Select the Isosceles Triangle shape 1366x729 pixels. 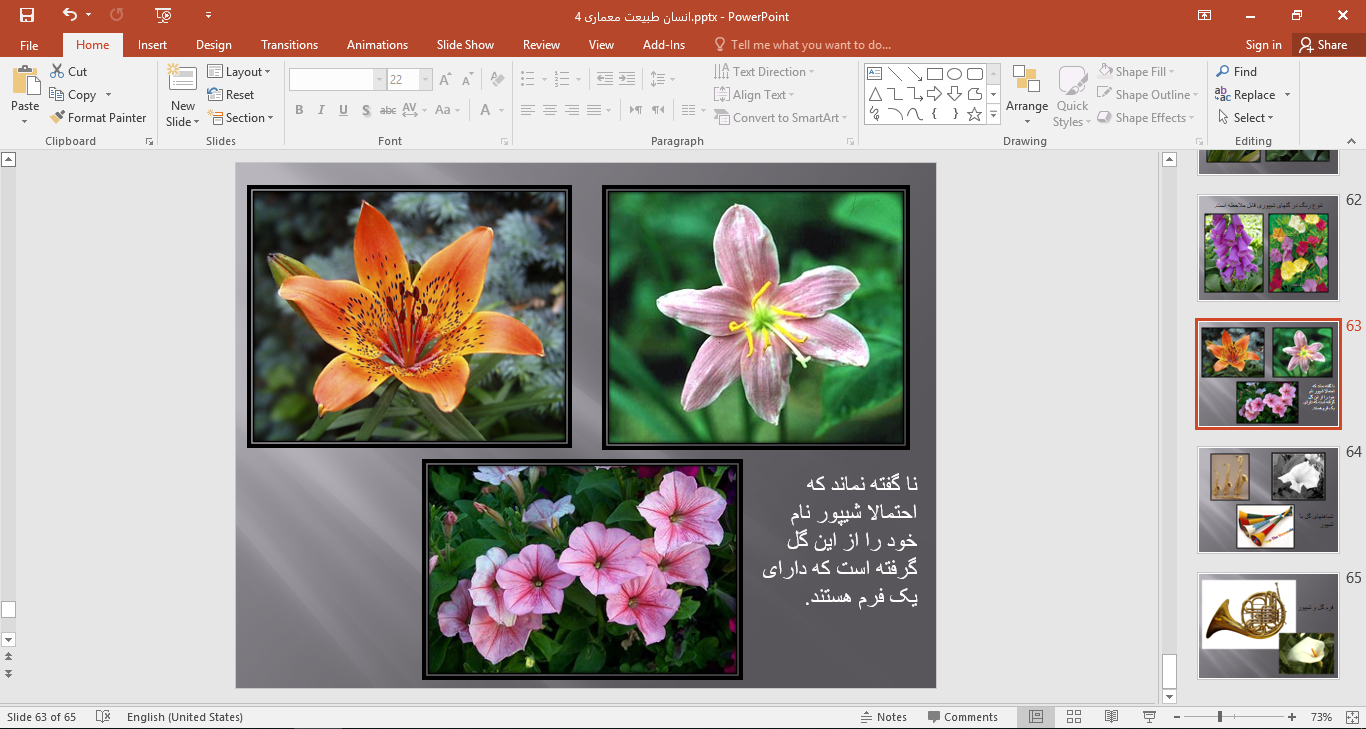tap(874, 94)
